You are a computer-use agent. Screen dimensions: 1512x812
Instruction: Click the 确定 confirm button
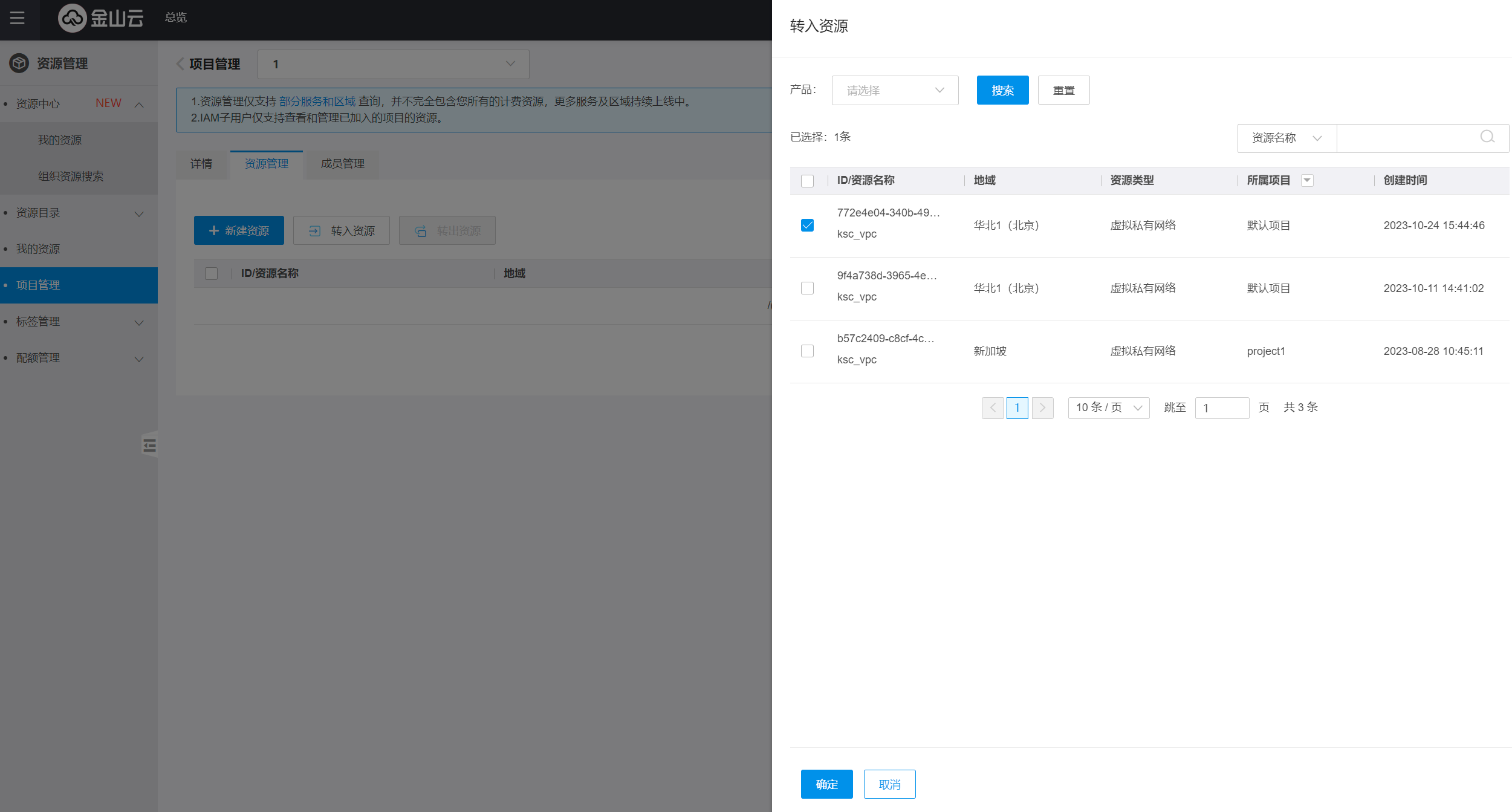click(826, 784)
